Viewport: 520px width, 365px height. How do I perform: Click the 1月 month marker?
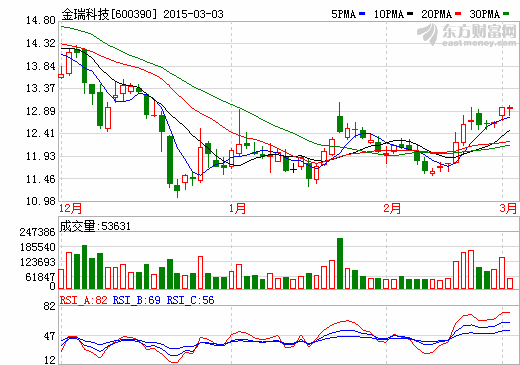pyautogui.click(x=237, y=209)
